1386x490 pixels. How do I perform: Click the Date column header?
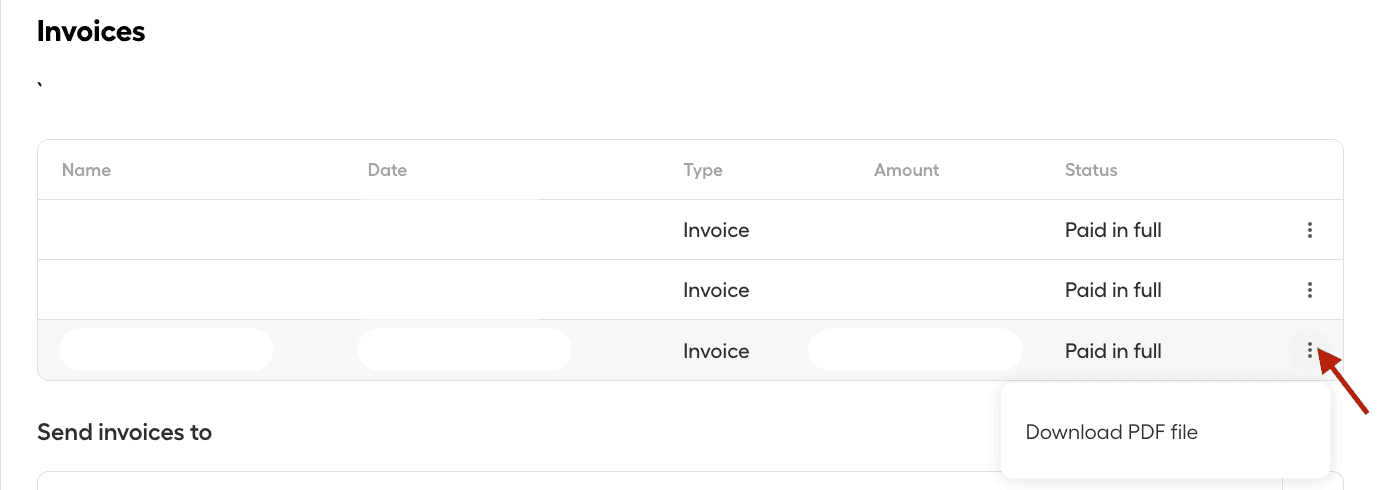pyautogui.click(x=387, y=170)
